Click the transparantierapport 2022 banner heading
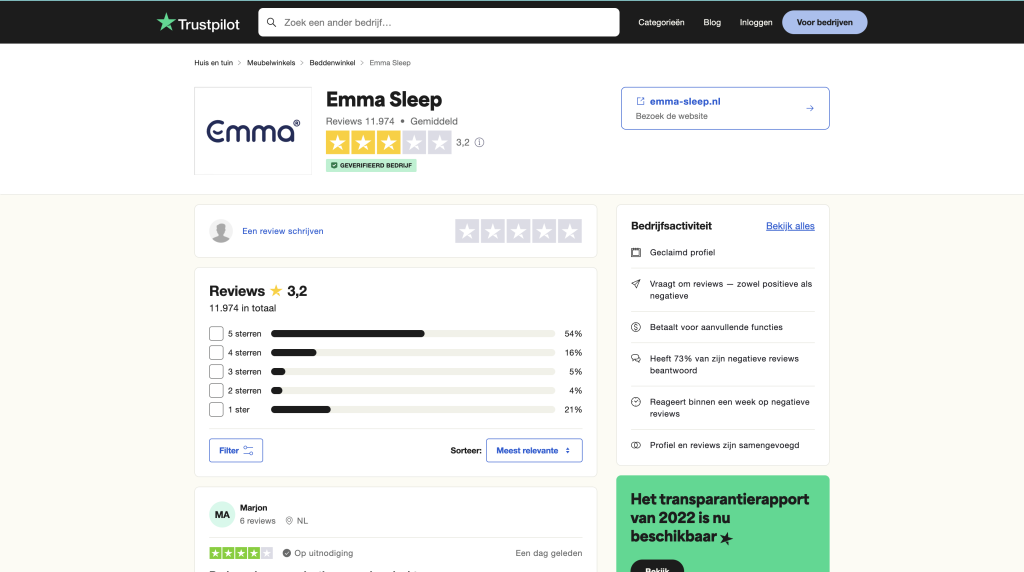The width and height of the screenshot is (1024, 572). tap(720, 518)
